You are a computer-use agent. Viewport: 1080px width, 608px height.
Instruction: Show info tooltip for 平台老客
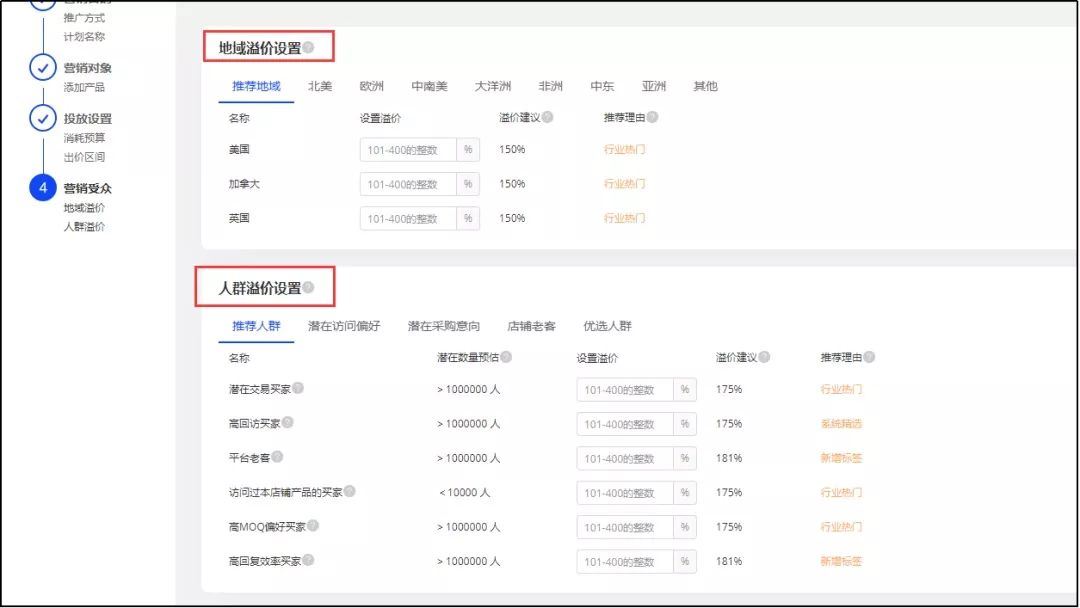tap(277, 457)
